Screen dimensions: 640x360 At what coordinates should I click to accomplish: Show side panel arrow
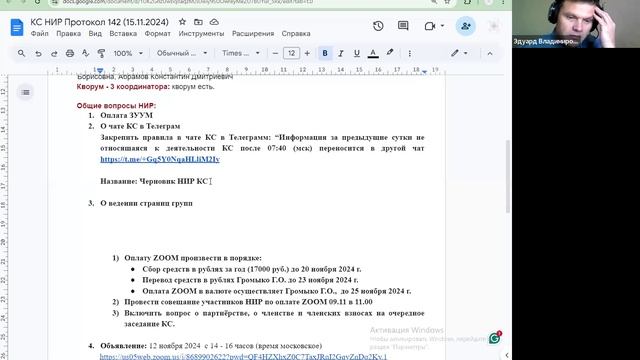click(507, 355)
